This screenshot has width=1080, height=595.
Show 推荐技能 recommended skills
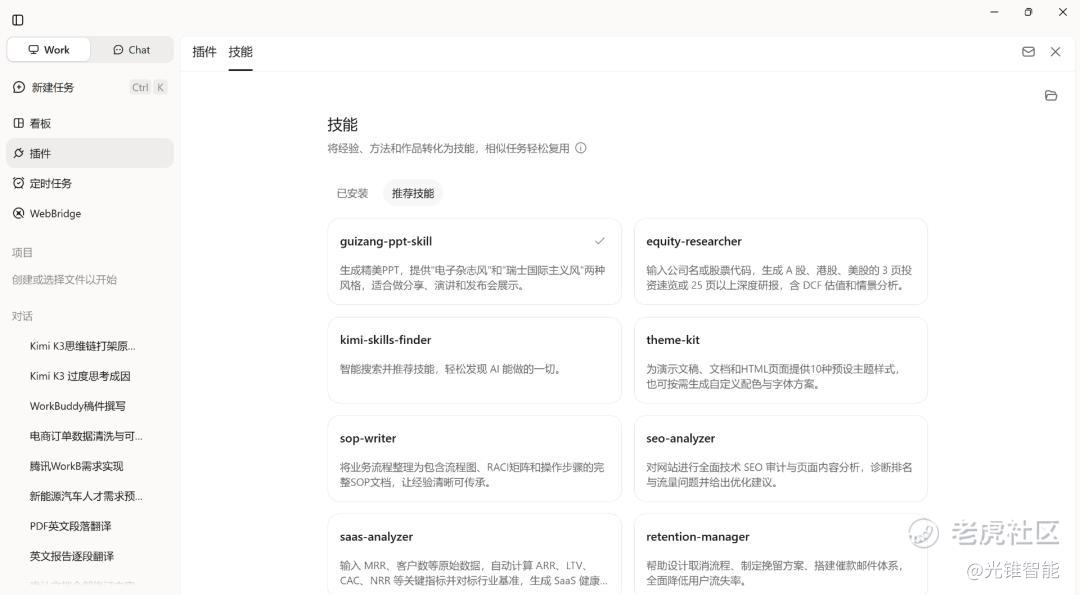[413, 194]
